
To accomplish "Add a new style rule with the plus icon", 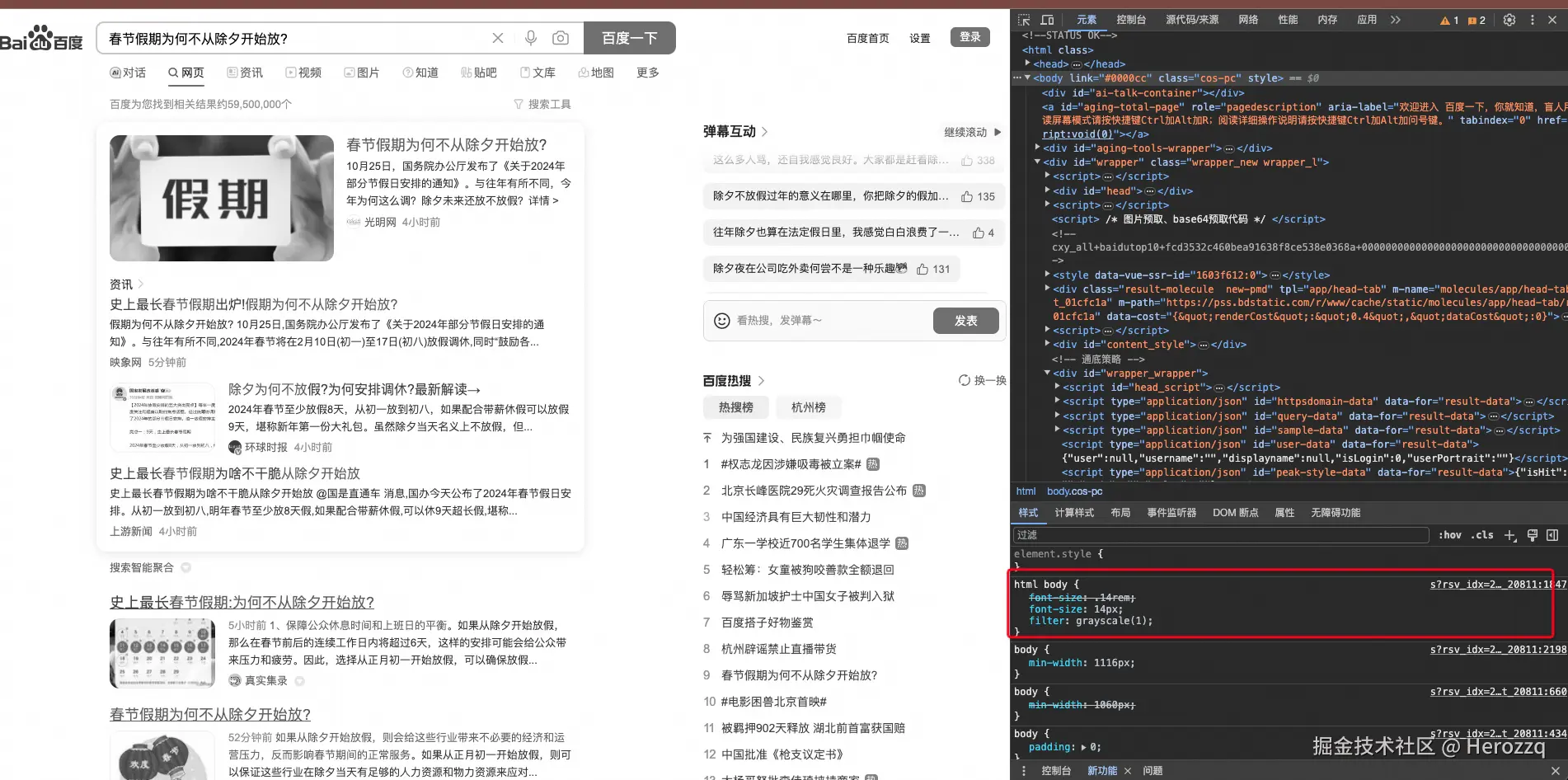I will pos(1510,535).
